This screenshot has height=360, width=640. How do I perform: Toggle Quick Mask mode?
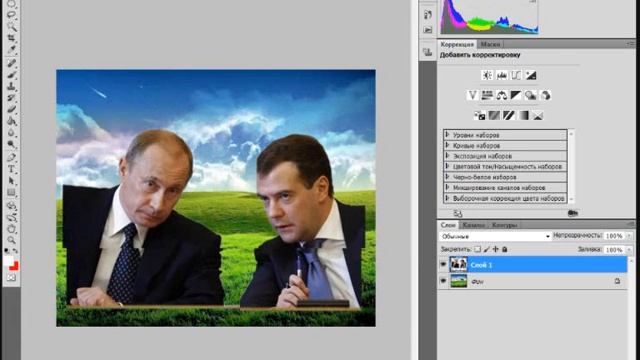click(x=11, y=278)
